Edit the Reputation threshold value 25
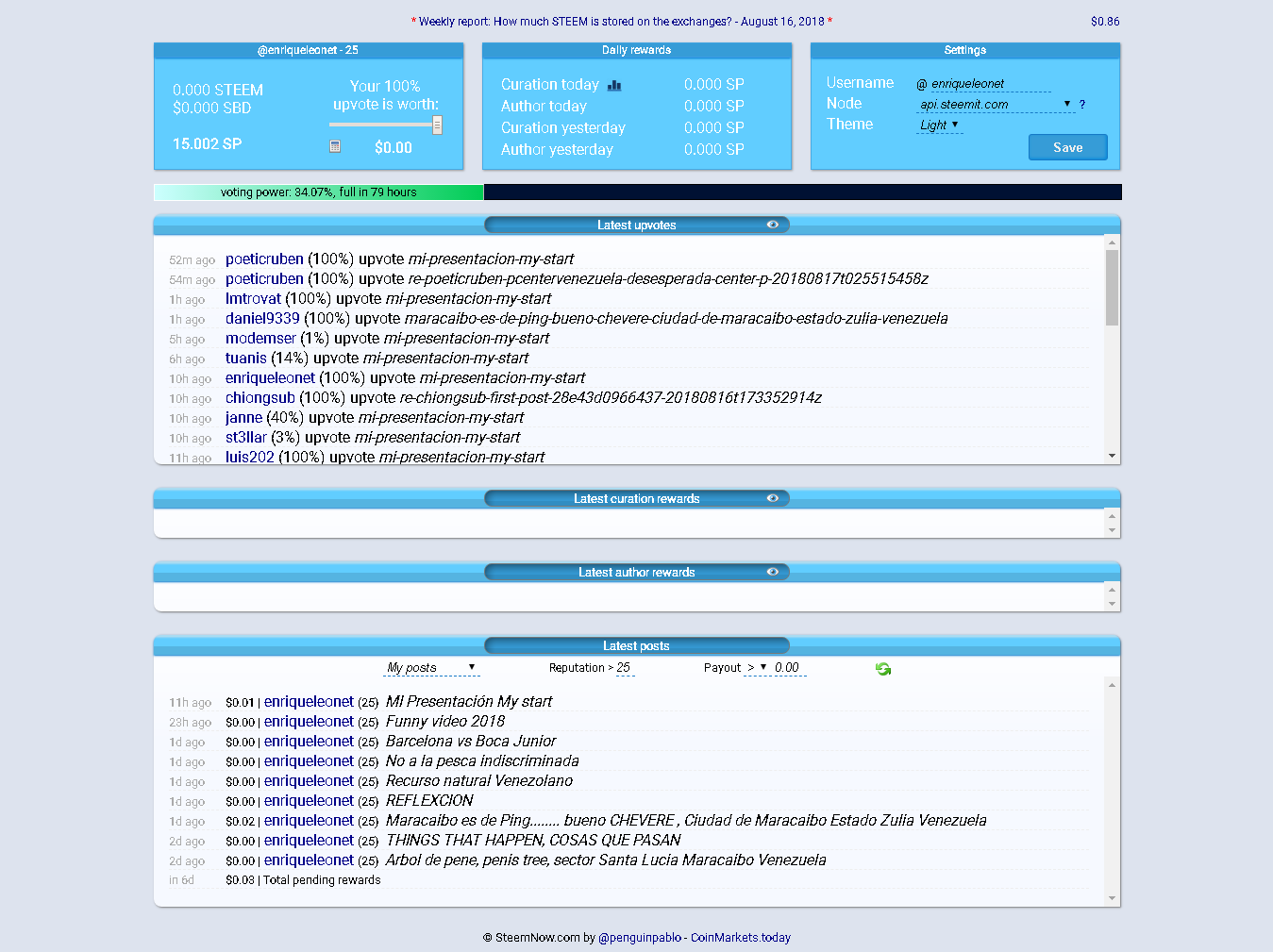This screenshot has height=952, width=1273. tap(625, 668)
